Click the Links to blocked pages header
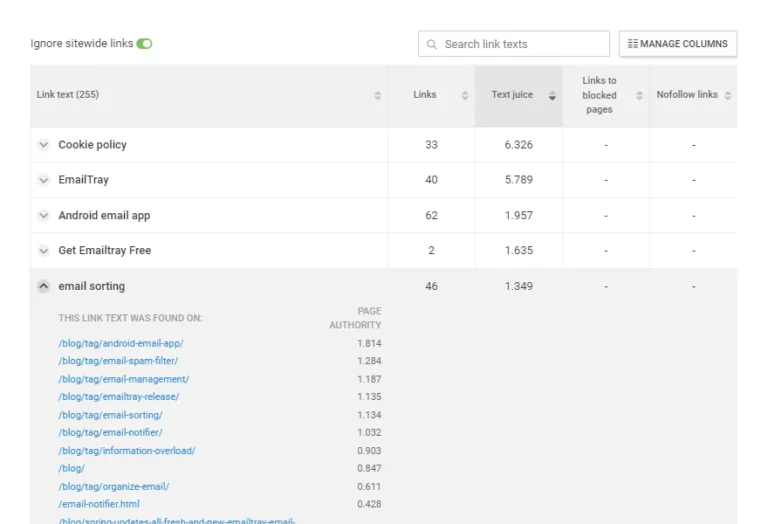Viewport: 768px width, 524px height. tap(599, 95)
